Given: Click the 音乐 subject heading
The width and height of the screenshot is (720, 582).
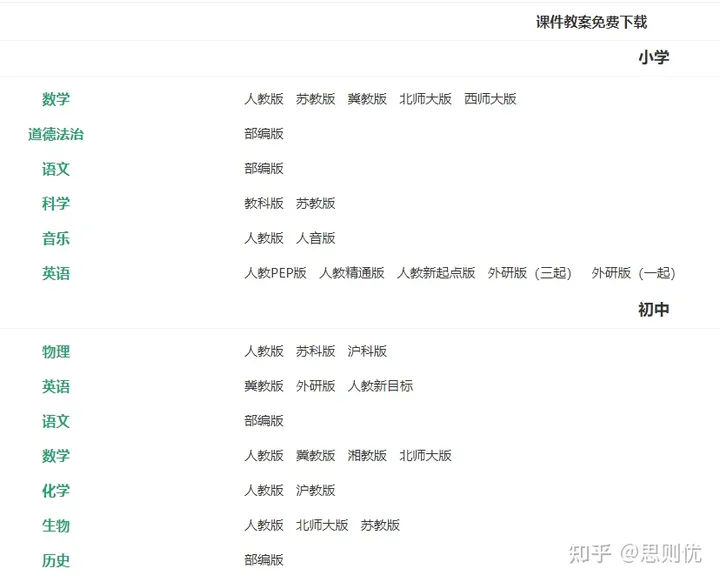Looking at the screenshot, I should coord(56,239).
